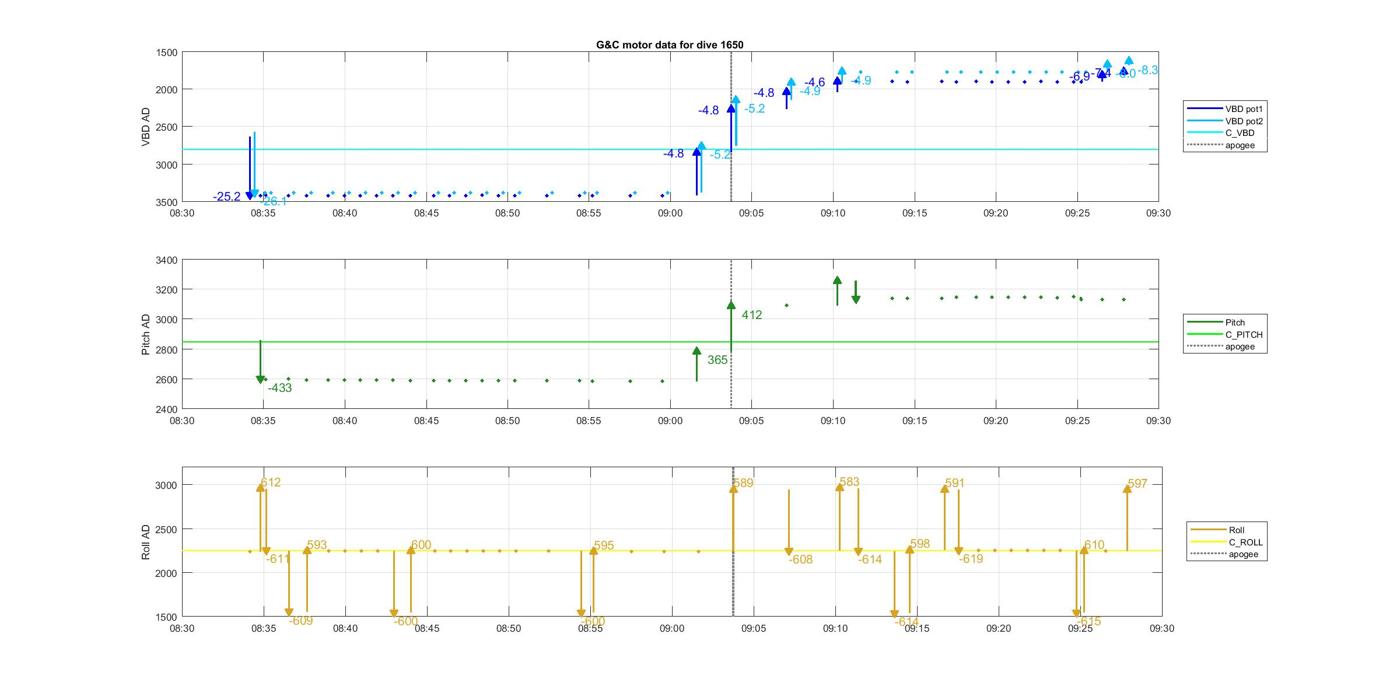
Task: Click the '365' pitch data label
Action: 717,360
